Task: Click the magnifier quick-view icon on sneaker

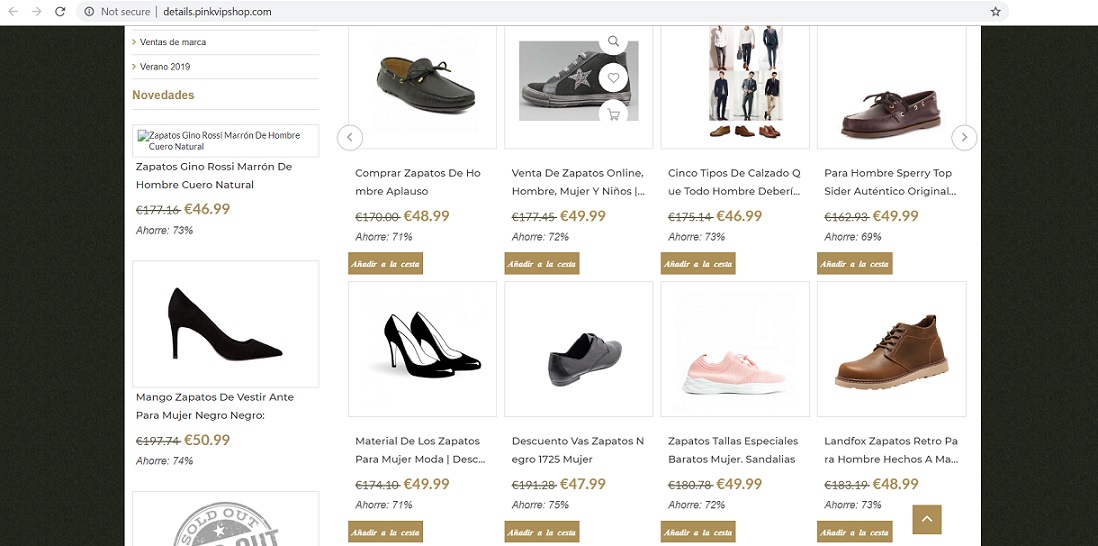Action: [613, 41]
